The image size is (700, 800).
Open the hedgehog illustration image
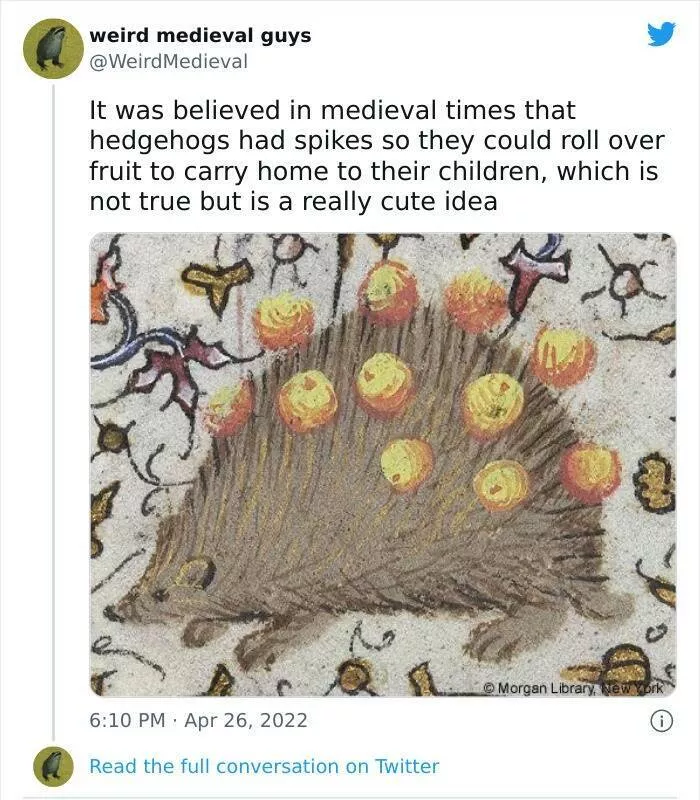pyautogui.click(x=383, y=464)
